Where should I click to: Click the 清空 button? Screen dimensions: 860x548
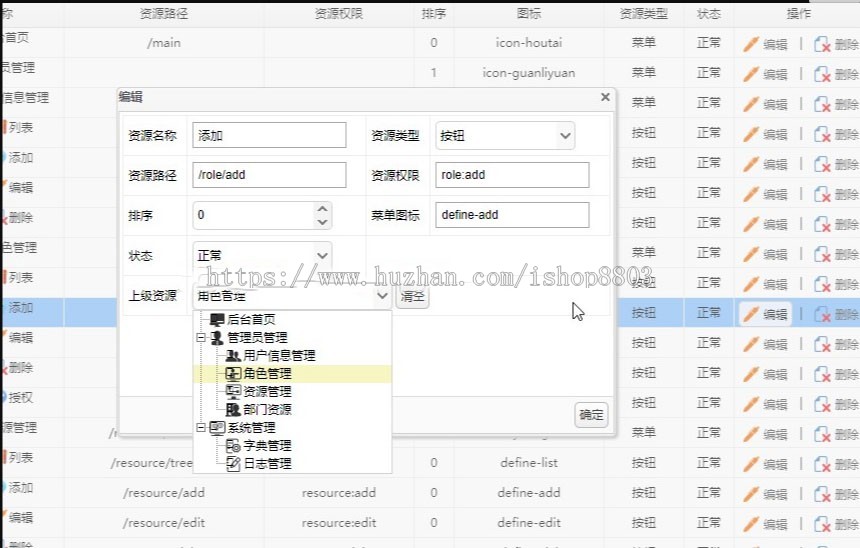(x=412, y=296)
